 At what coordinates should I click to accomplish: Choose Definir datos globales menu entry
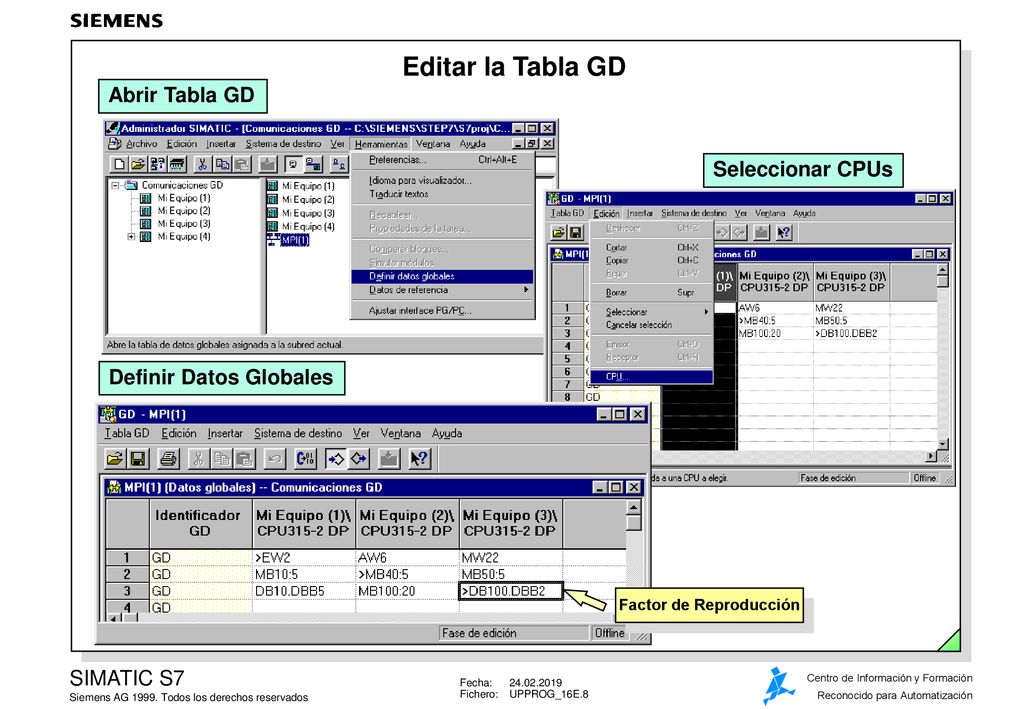(x=442, y=276)
